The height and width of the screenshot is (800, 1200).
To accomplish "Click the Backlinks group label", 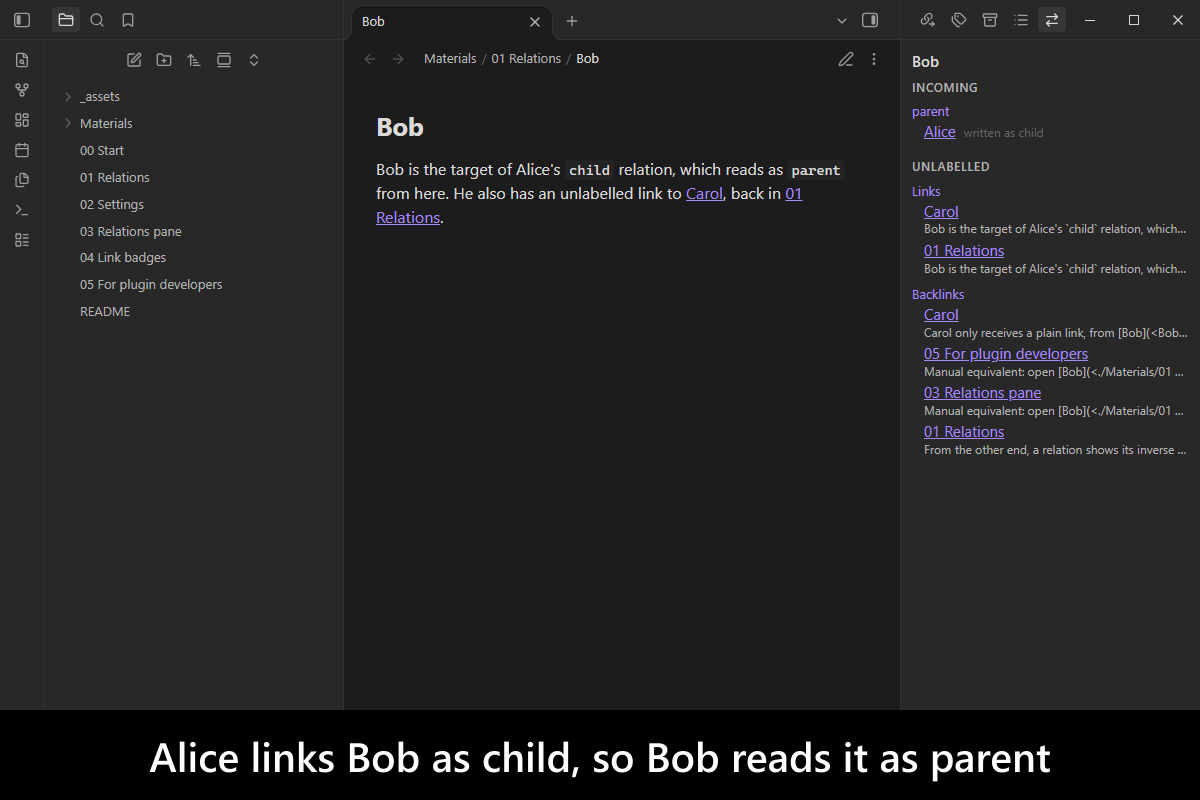I will pyautogui.click(x=938, y=295).
